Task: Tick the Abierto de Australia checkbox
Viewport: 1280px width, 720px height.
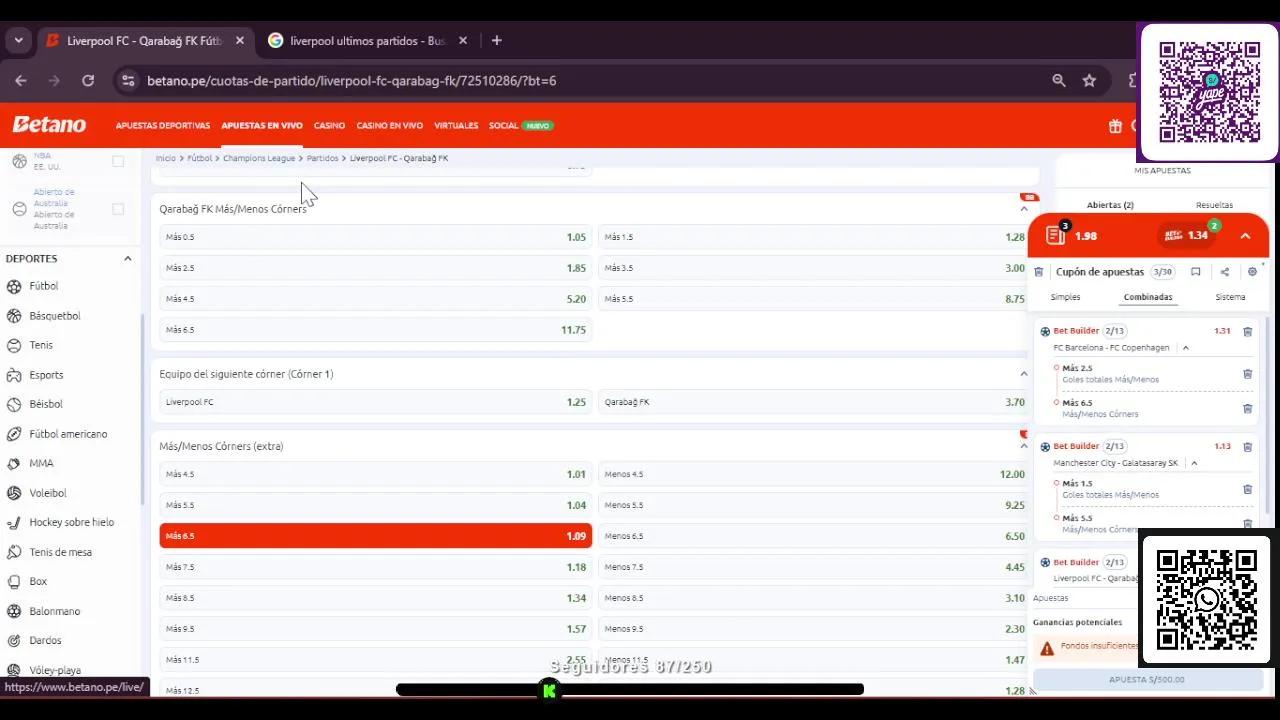Action: [x=118, y=209]
